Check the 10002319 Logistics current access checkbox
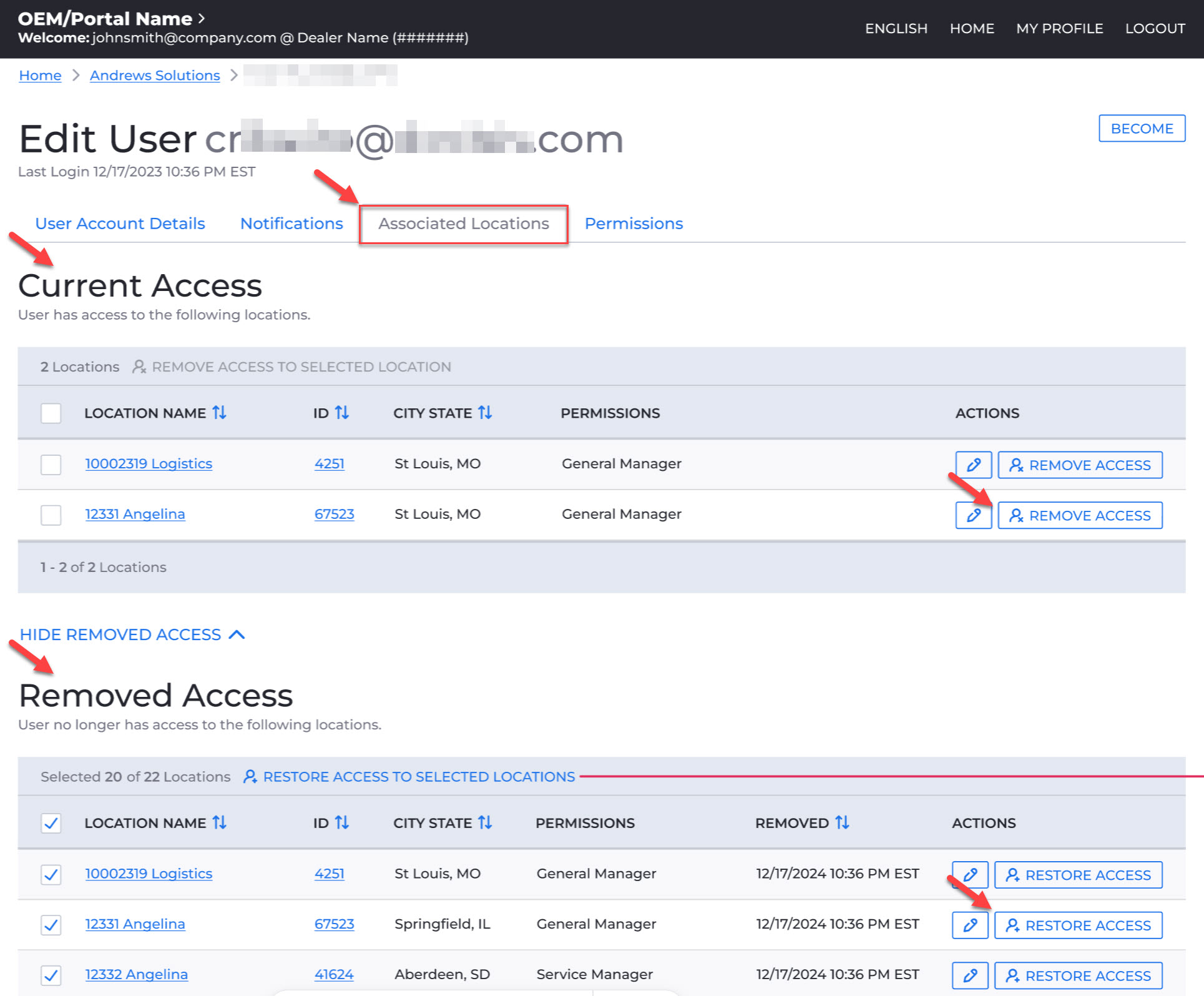The image size is (1204, 996). click(51, 465)
